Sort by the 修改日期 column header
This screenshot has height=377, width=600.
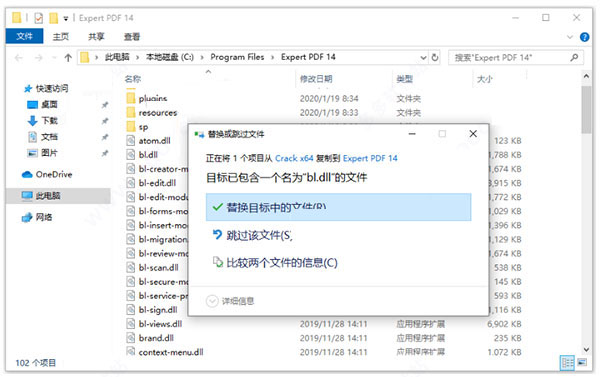point(316,79)
